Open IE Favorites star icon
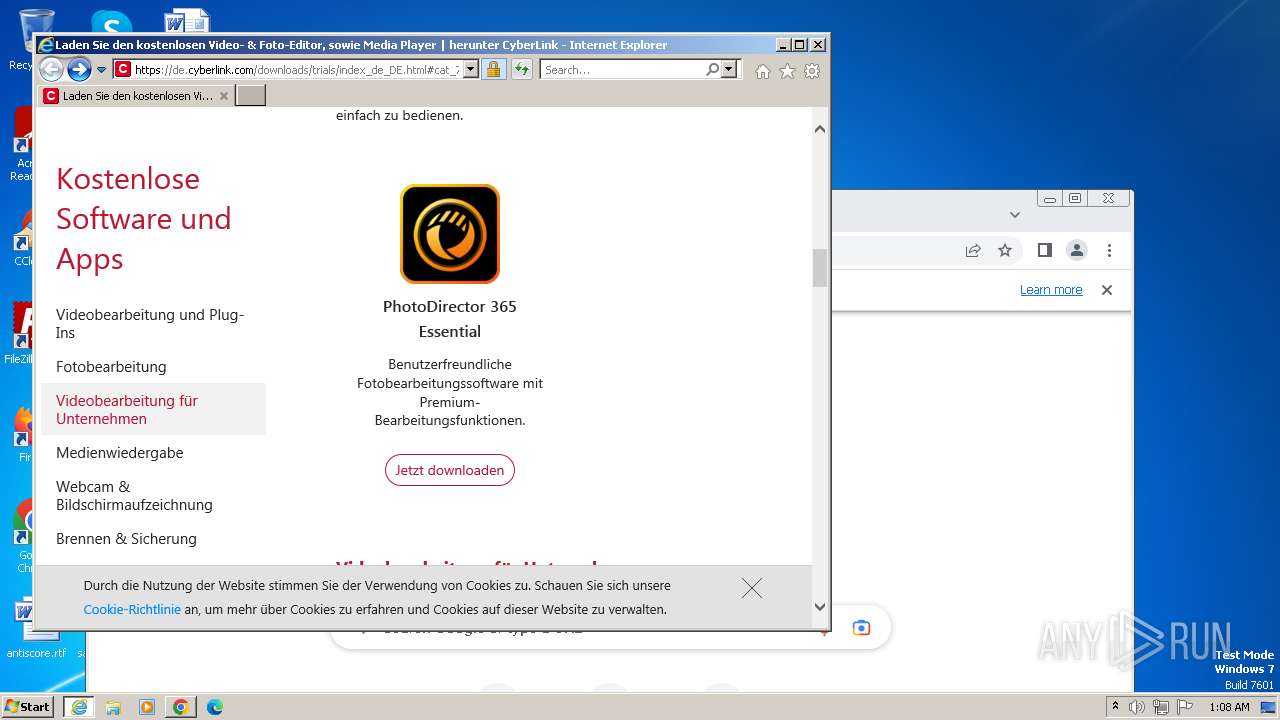 point(787,71)
